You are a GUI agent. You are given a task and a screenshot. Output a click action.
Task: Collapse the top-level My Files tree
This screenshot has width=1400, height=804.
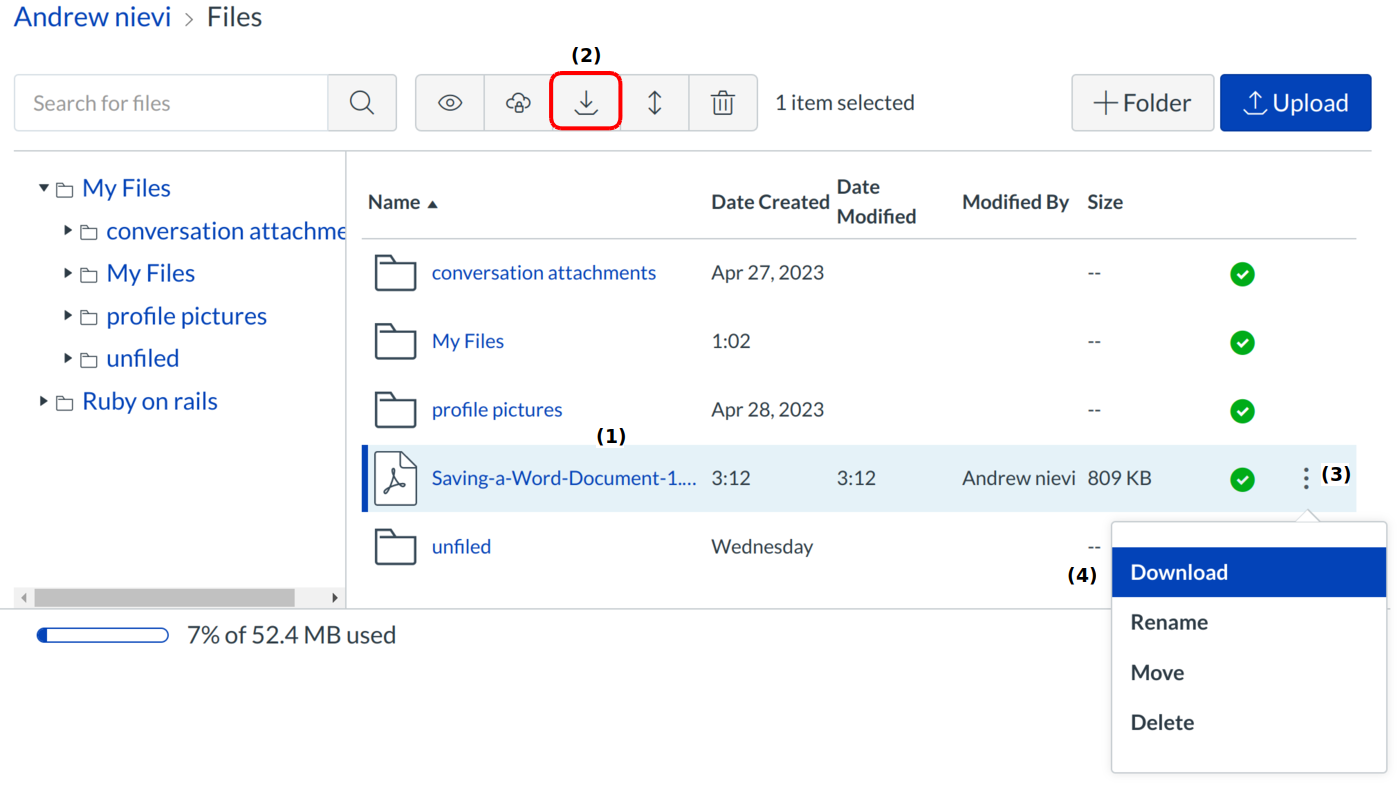(x=44, y=188)
